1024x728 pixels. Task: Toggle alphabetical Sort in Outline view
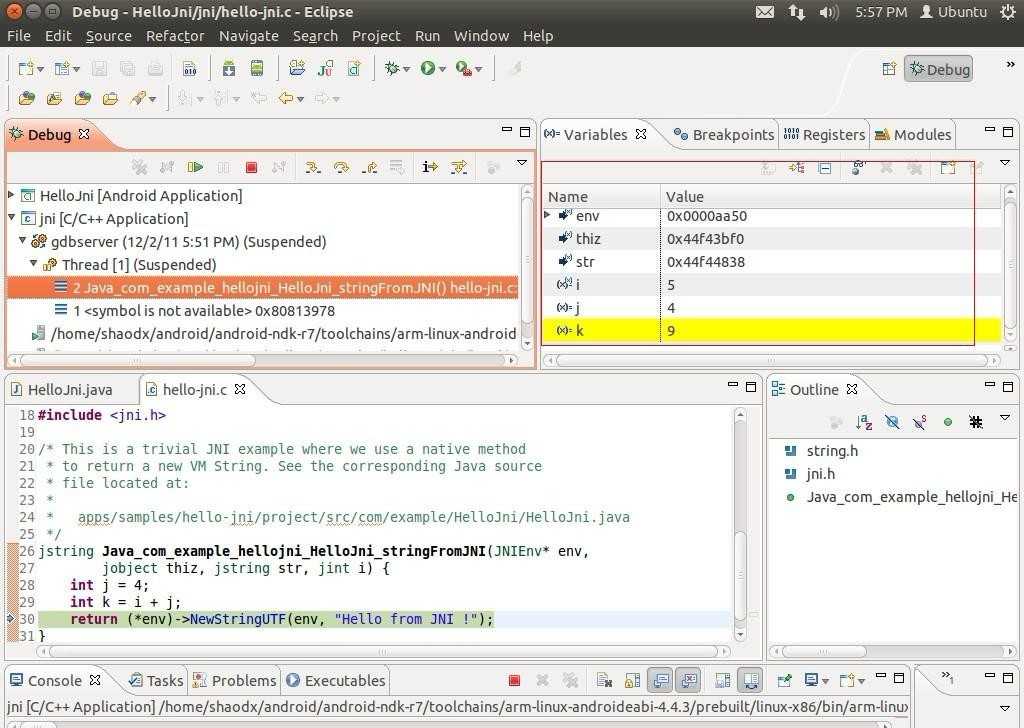click(x=863, y=422)
